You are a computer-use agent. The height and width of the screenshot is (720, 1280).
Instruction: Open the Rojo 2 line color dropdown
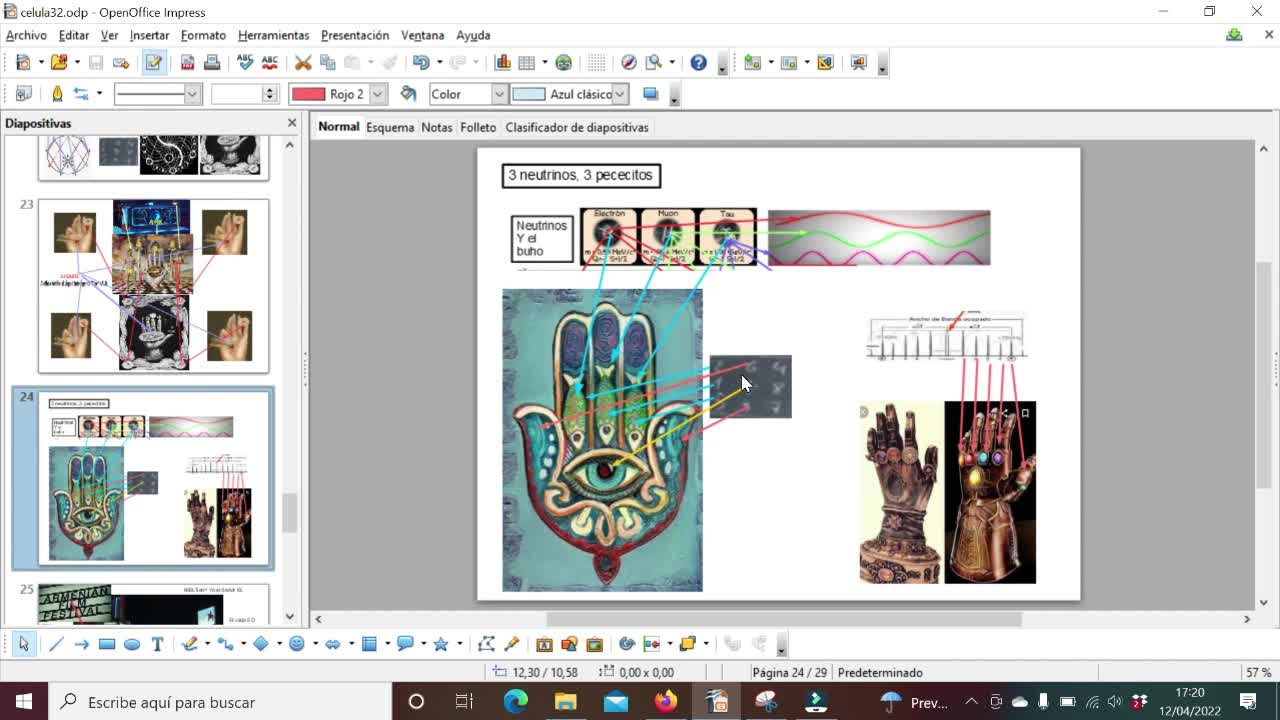[x=378, y=94]
